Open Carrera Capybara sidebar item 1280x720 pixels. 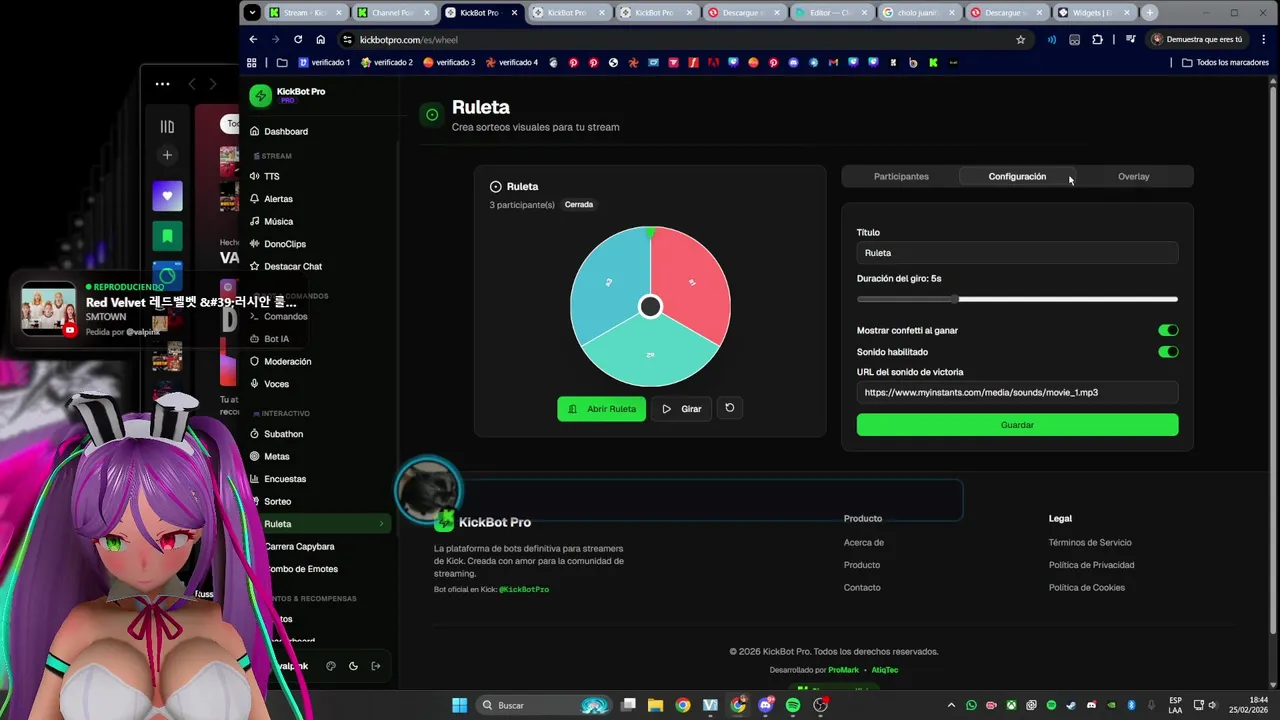(x=299, y=546)
